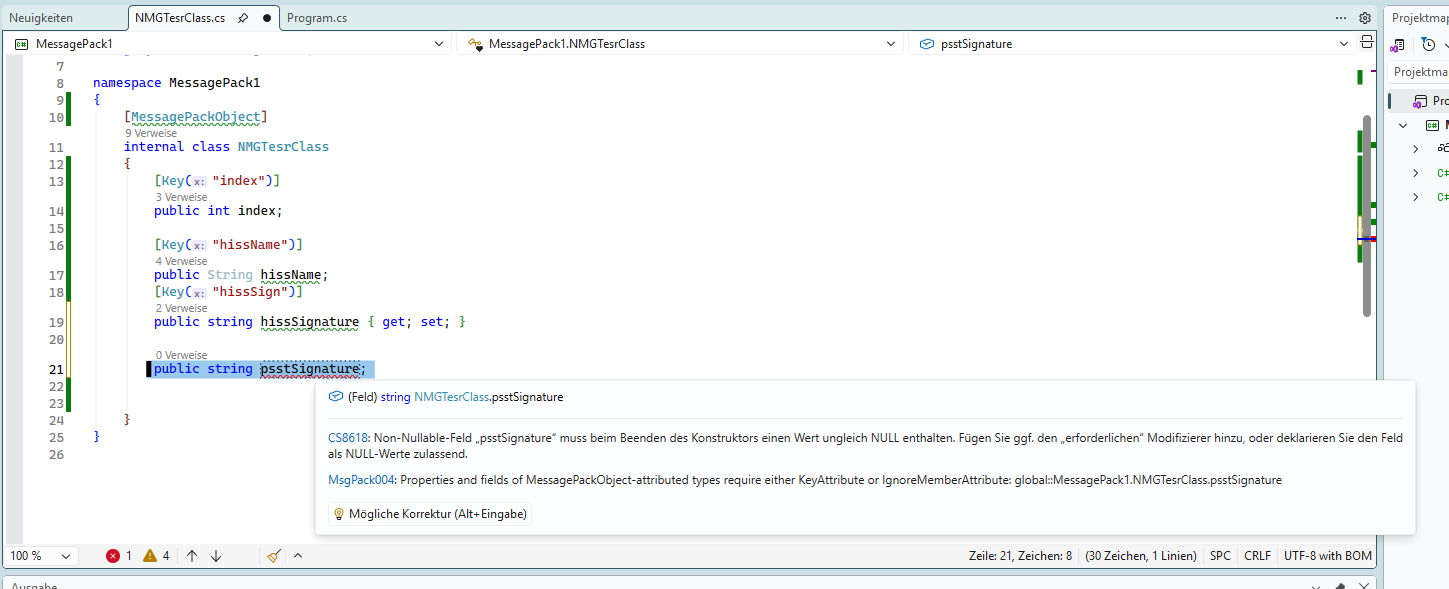Click the field icon beside psstSignature dropdown
The width and height of the screenshot is (1449, 589).
click(x=927, y=44)
